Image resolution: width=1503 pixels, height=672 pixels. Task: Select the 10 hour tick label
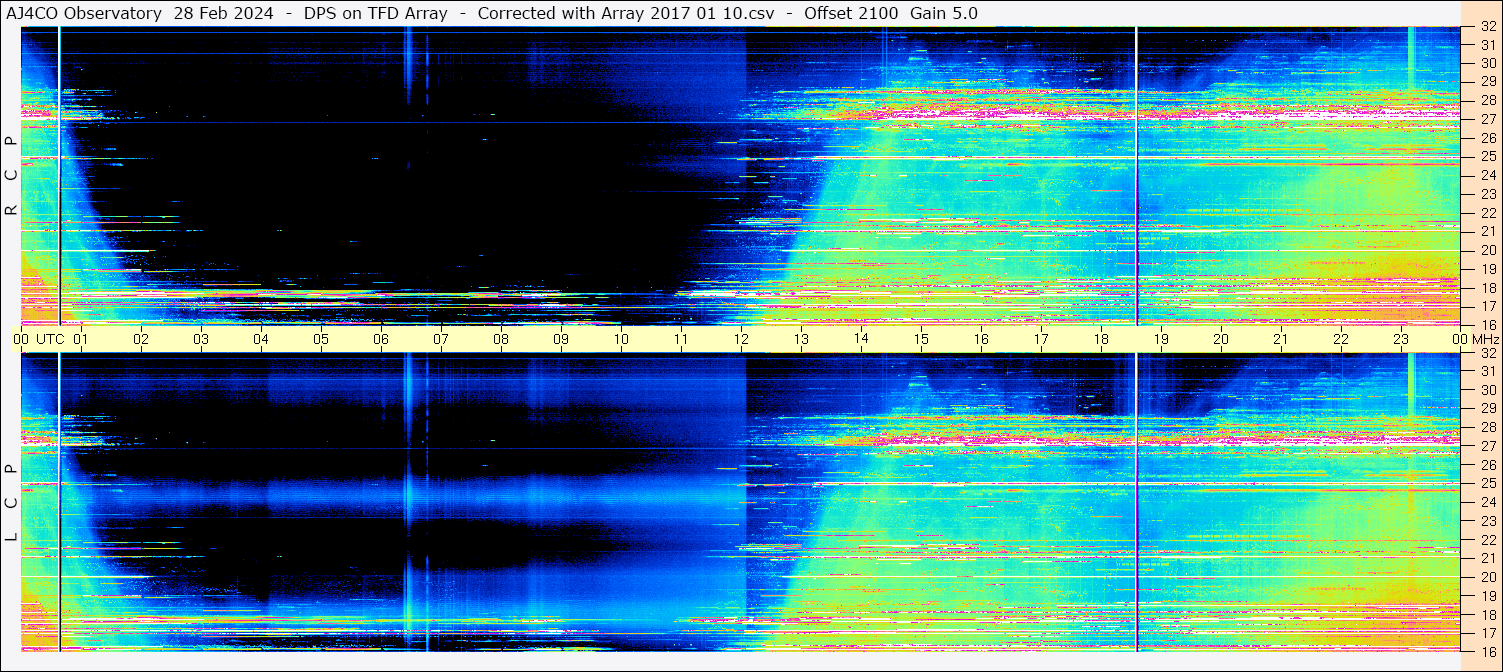(x=621, y=339)
